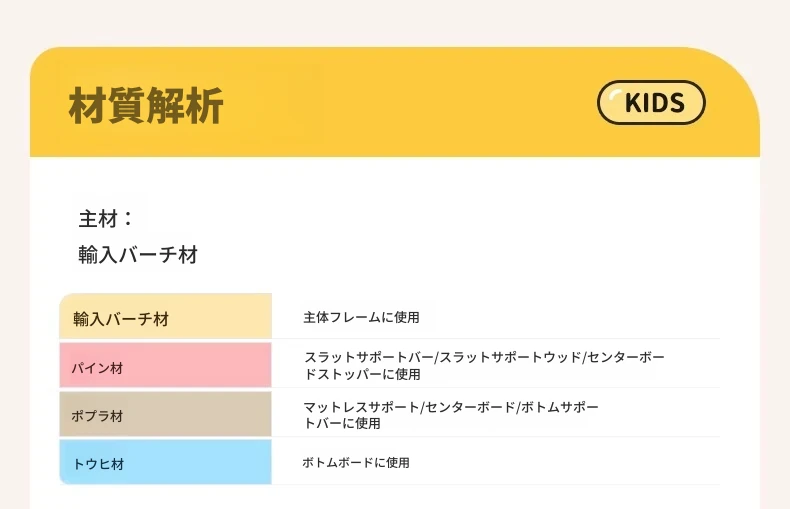This screenshot has height=509, width=790.
Task: Select the pink パイン材 swatch
Action: pyautogui.click(x=165, y=365)
